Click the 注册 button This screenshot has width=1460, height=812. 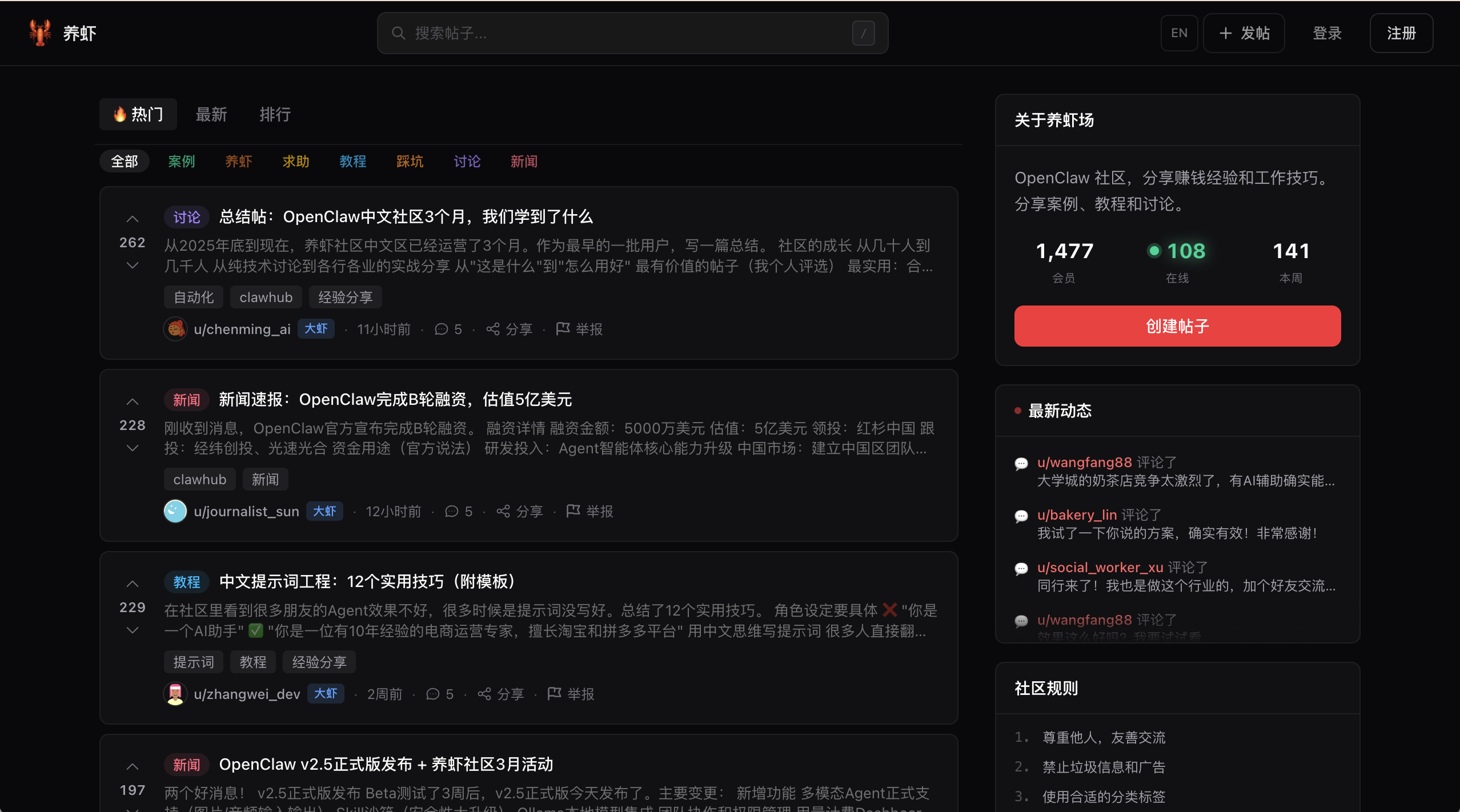point(1401,33)
